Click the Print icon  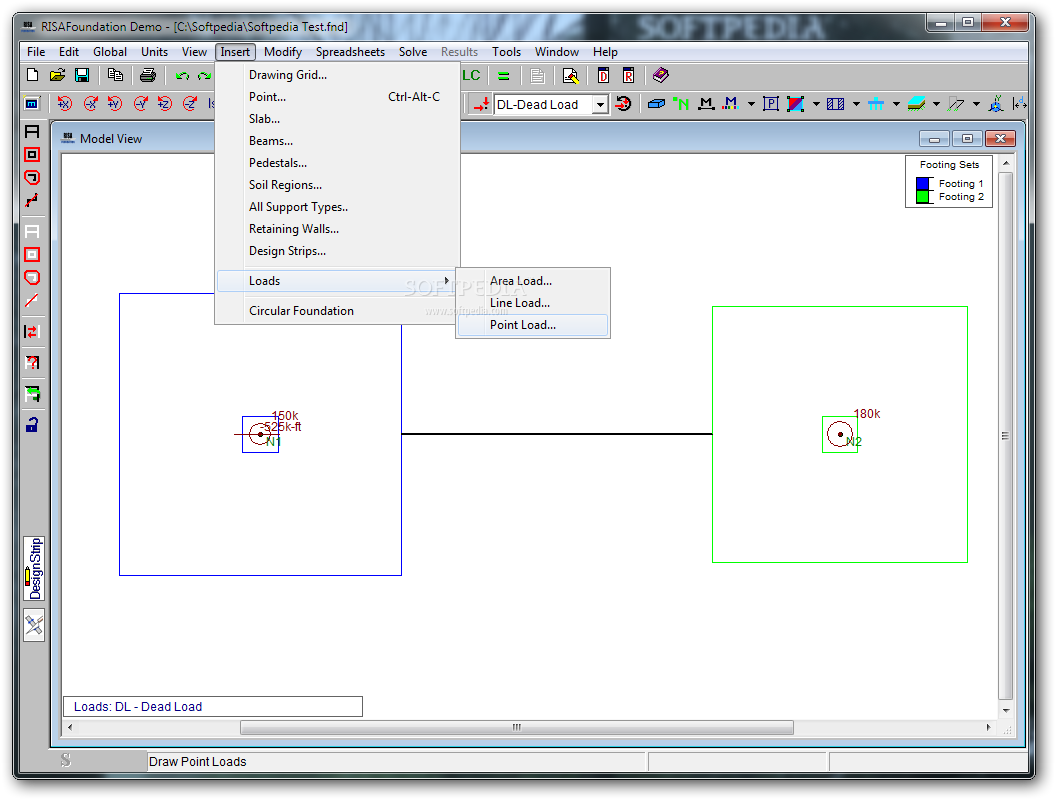point(147,75)
